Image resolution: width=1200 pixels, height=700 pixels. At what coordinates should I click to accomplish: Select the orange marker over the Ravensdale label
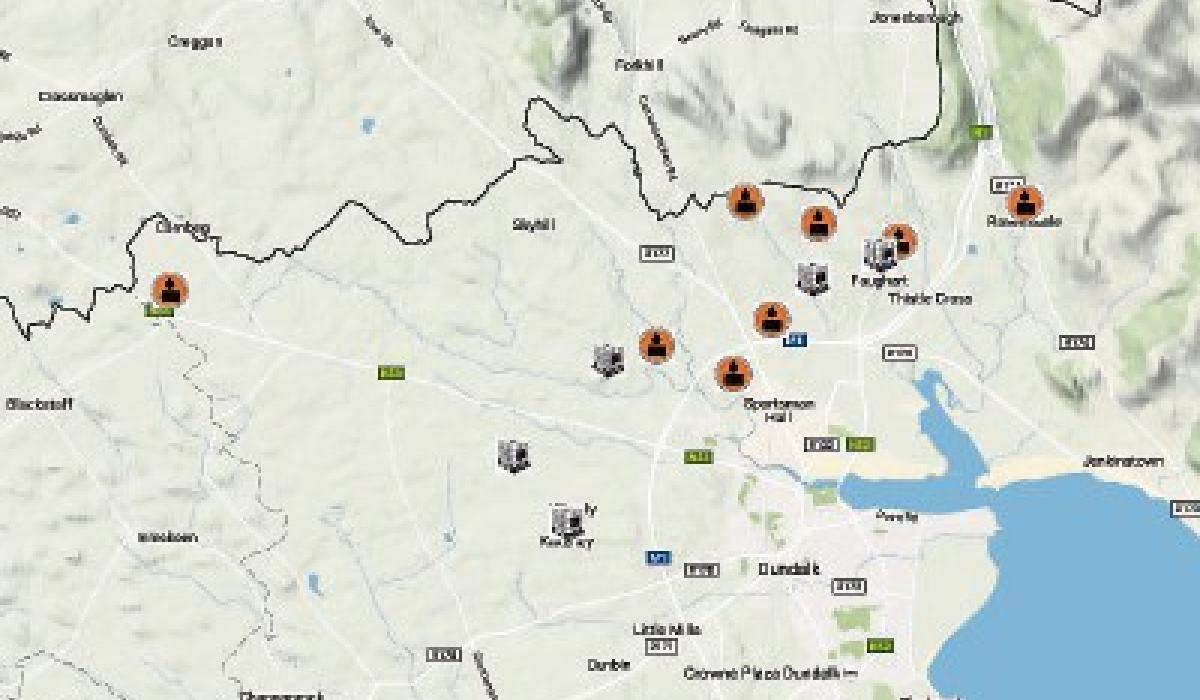pyautogui.click(x=1025, y=203)
